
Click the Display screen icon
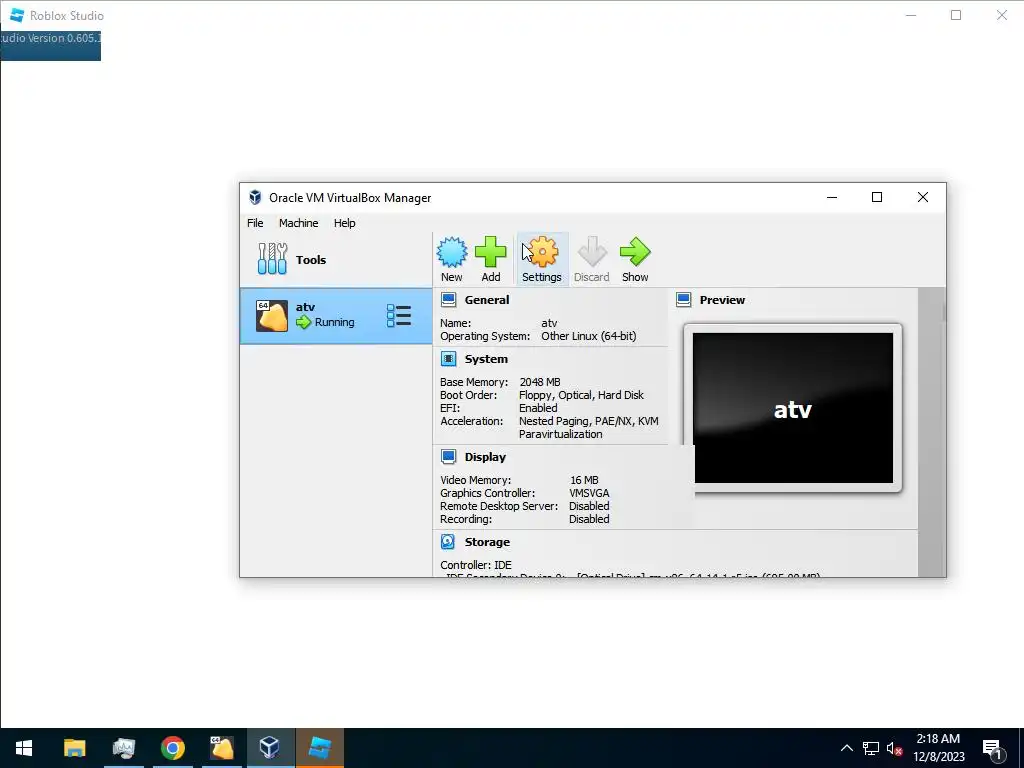tap(449, 456)
